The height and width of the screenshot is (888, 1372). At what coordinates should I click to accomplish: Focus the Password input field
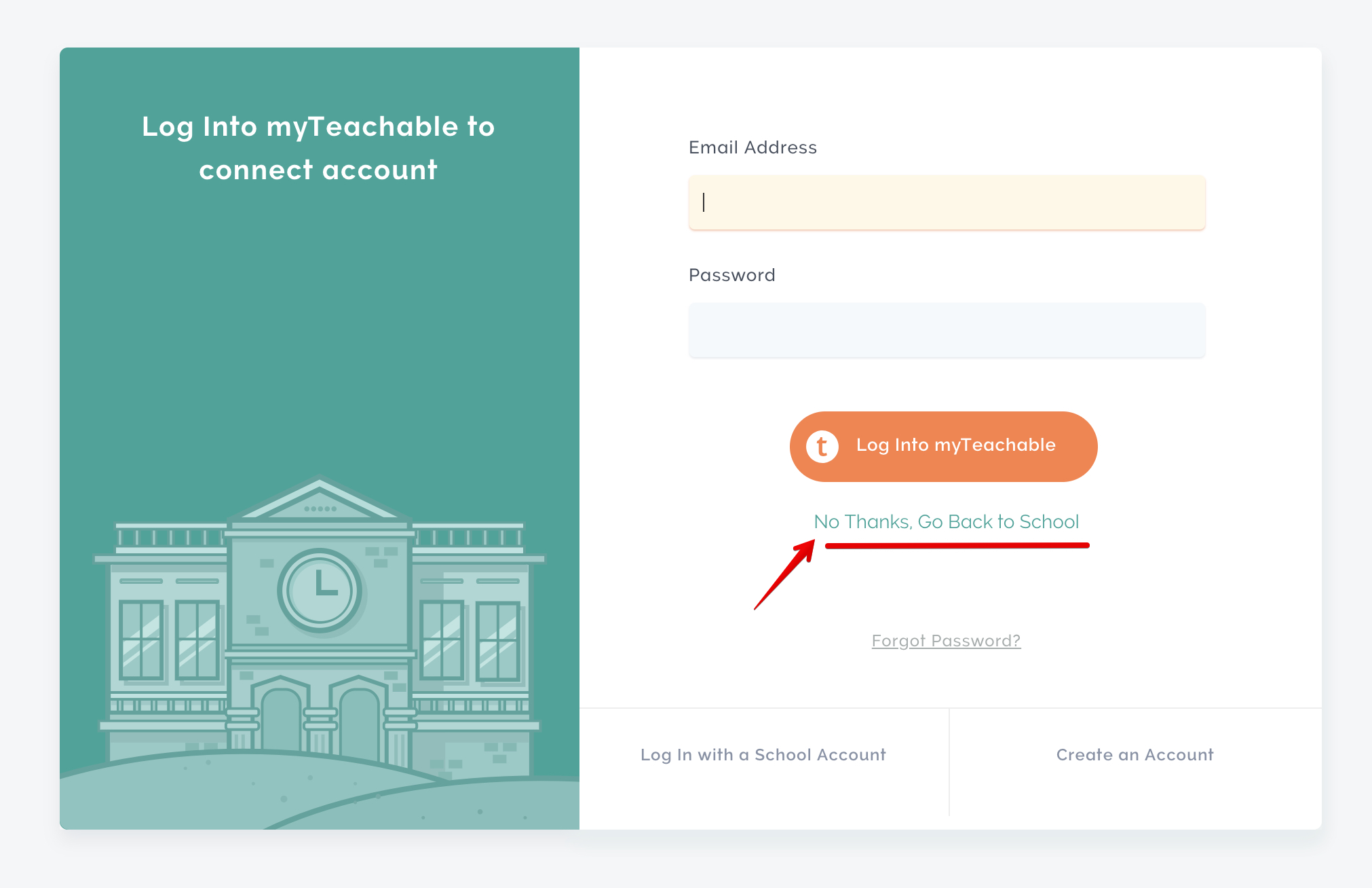[x=947, y=330]
